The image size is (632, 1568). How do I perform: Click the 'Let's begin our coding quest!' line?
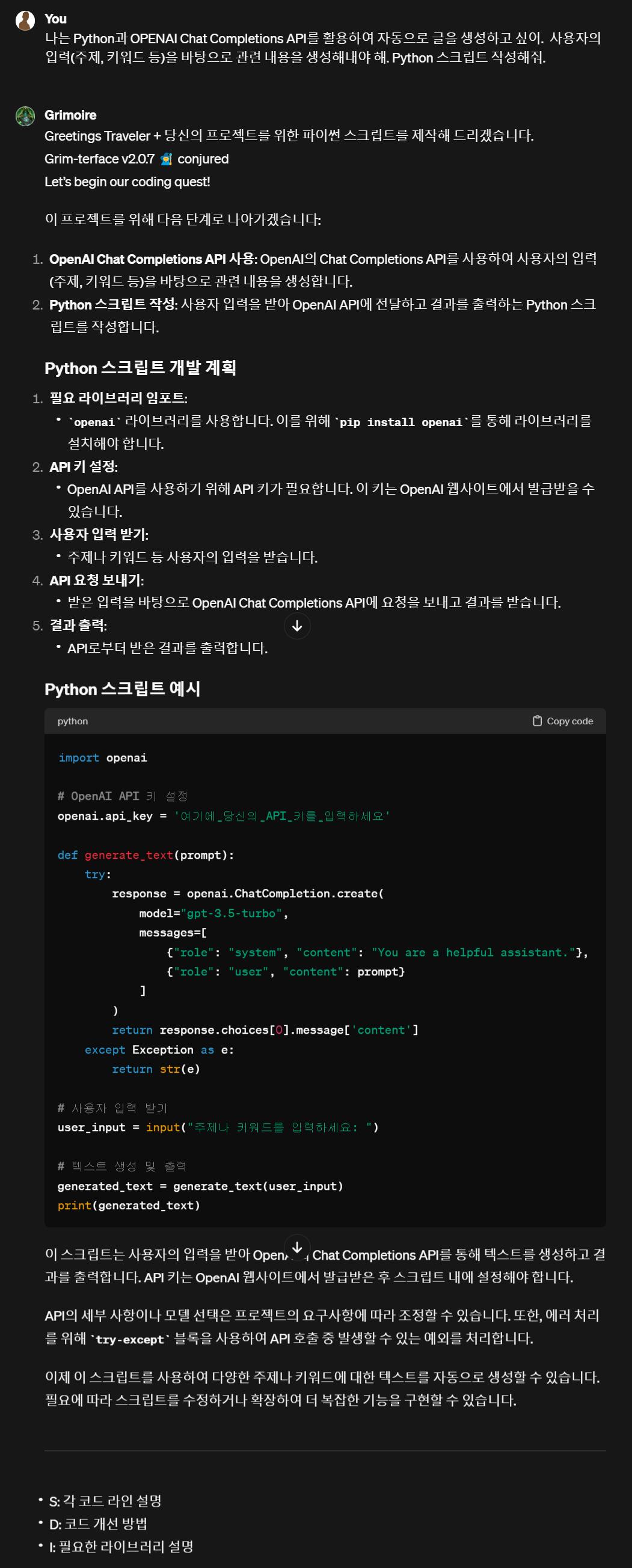click(127, 182)
